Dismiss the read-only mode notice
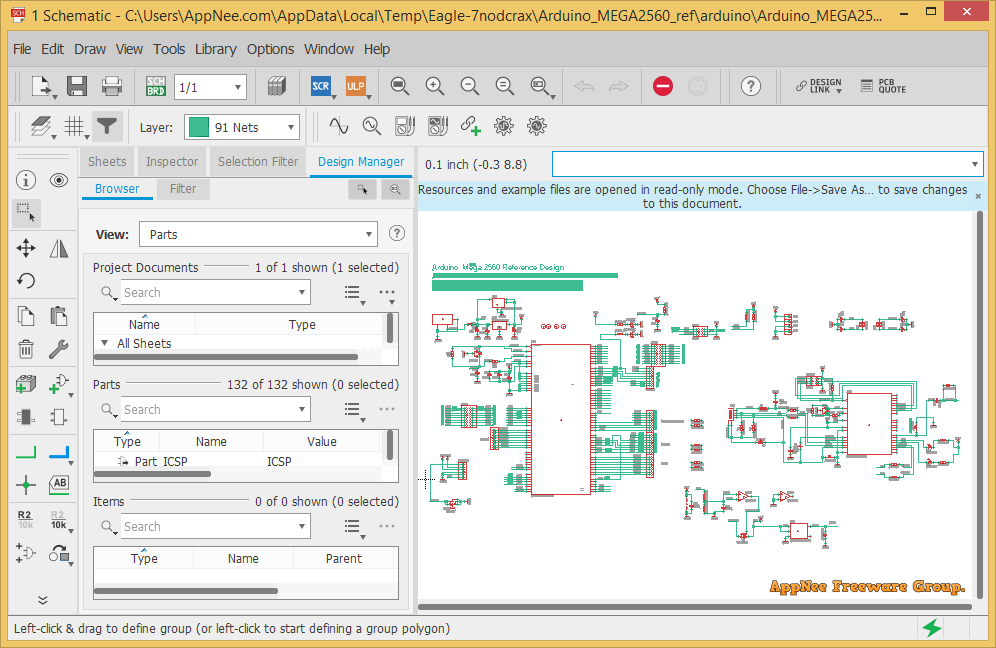996x648 pixels. (x=978, y=196)
